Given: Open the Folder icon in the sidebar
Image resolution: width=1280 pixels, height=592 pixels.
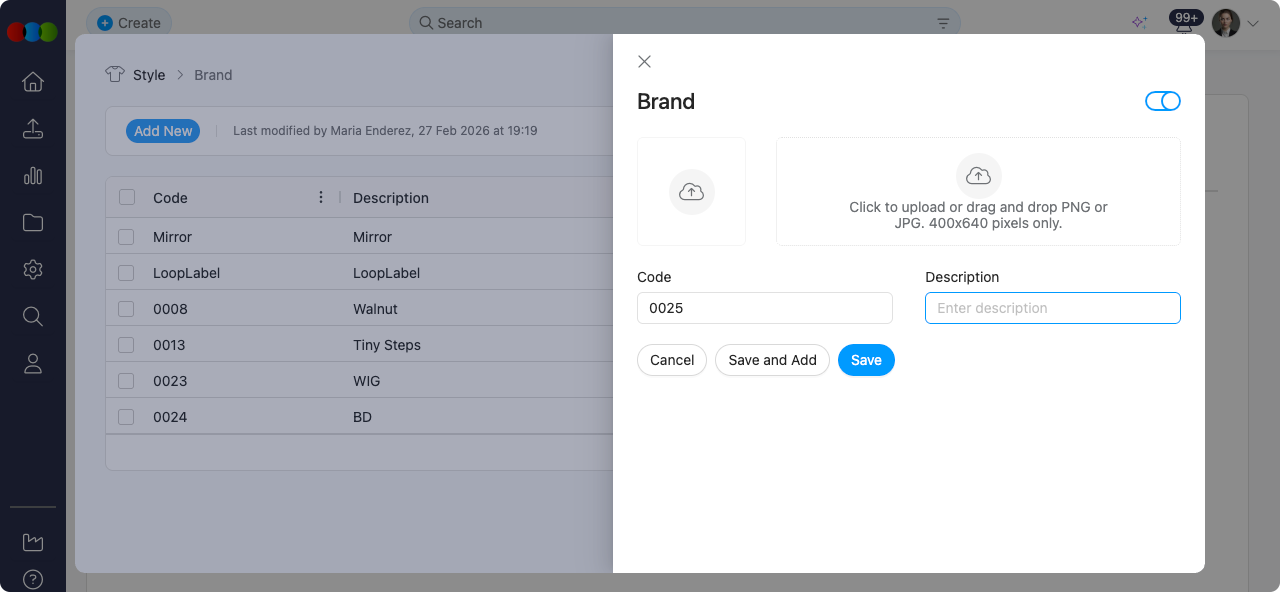Looking at the screenshot, I should (x=33, y=222).
